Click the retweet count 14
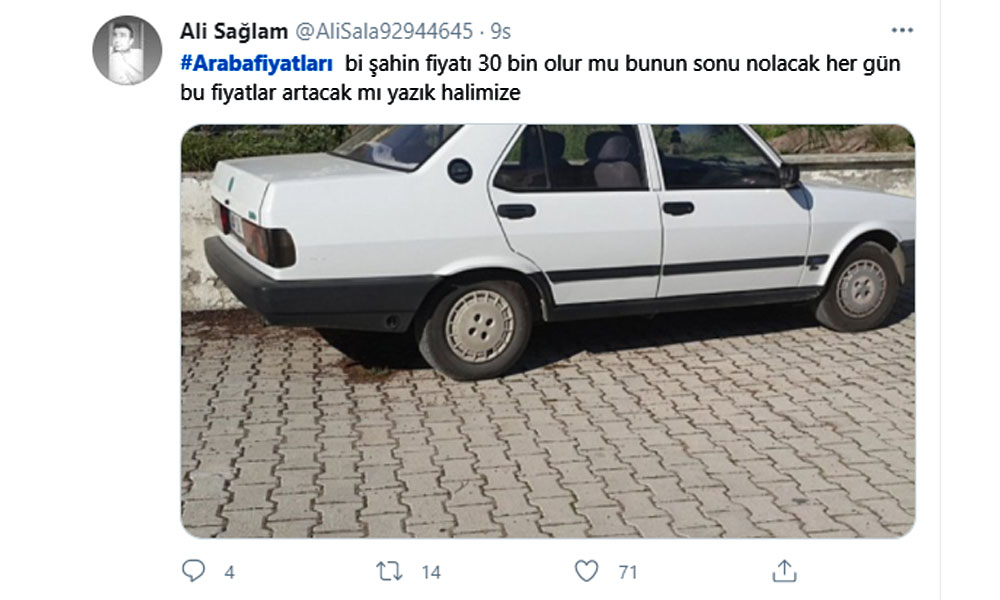The height and width of the screenshot is (600, 1000). [431, 572]
